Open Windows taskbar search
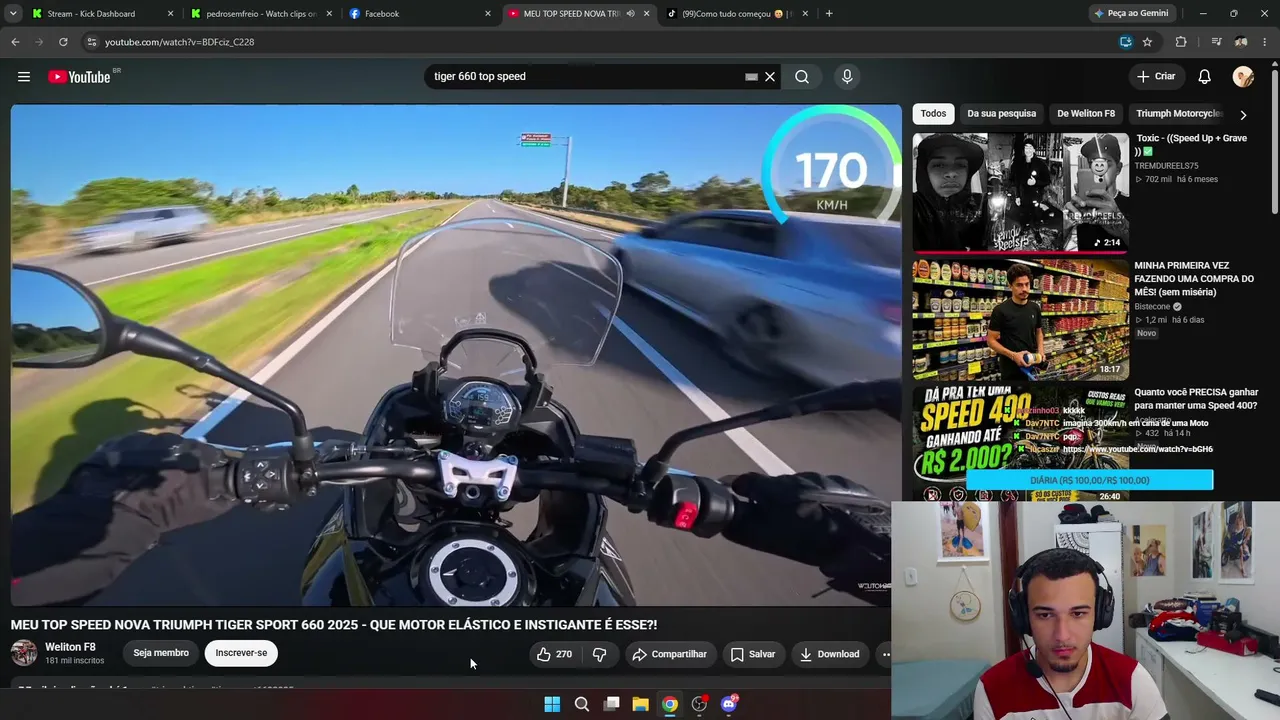Screen dimensions: 1280x720 [582, 704]
